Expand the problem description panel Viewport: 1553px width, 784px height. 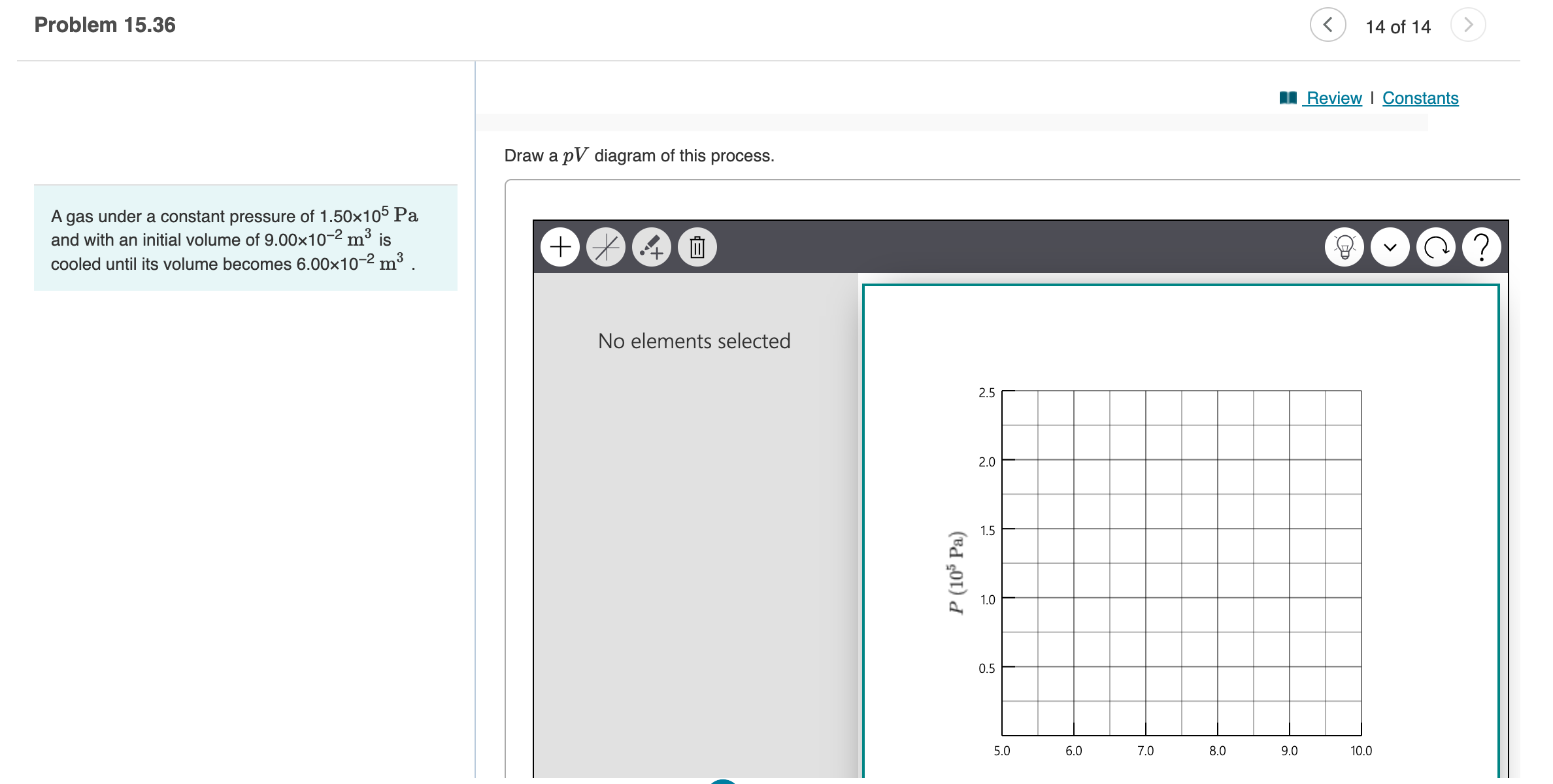point(245,238)
